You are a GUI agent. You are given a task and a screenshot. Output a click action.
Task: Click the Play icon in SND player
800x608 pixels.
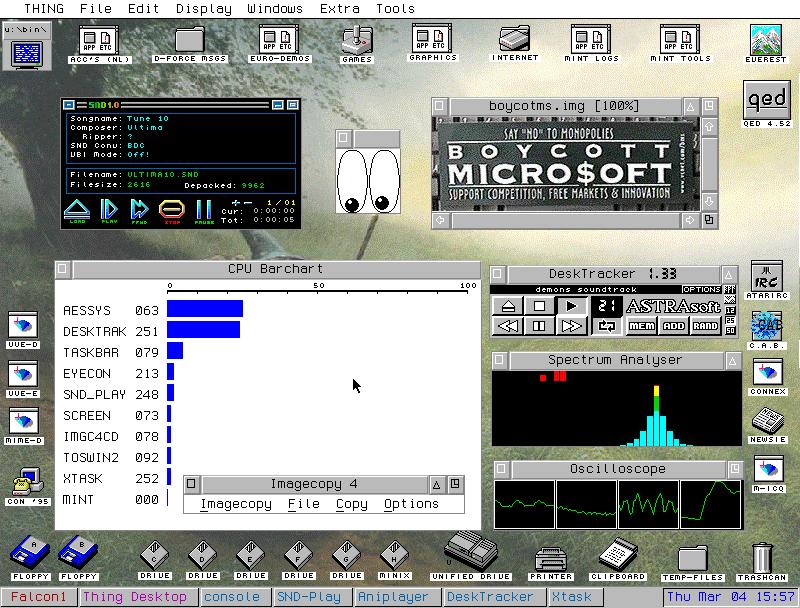tap(109, 211)
